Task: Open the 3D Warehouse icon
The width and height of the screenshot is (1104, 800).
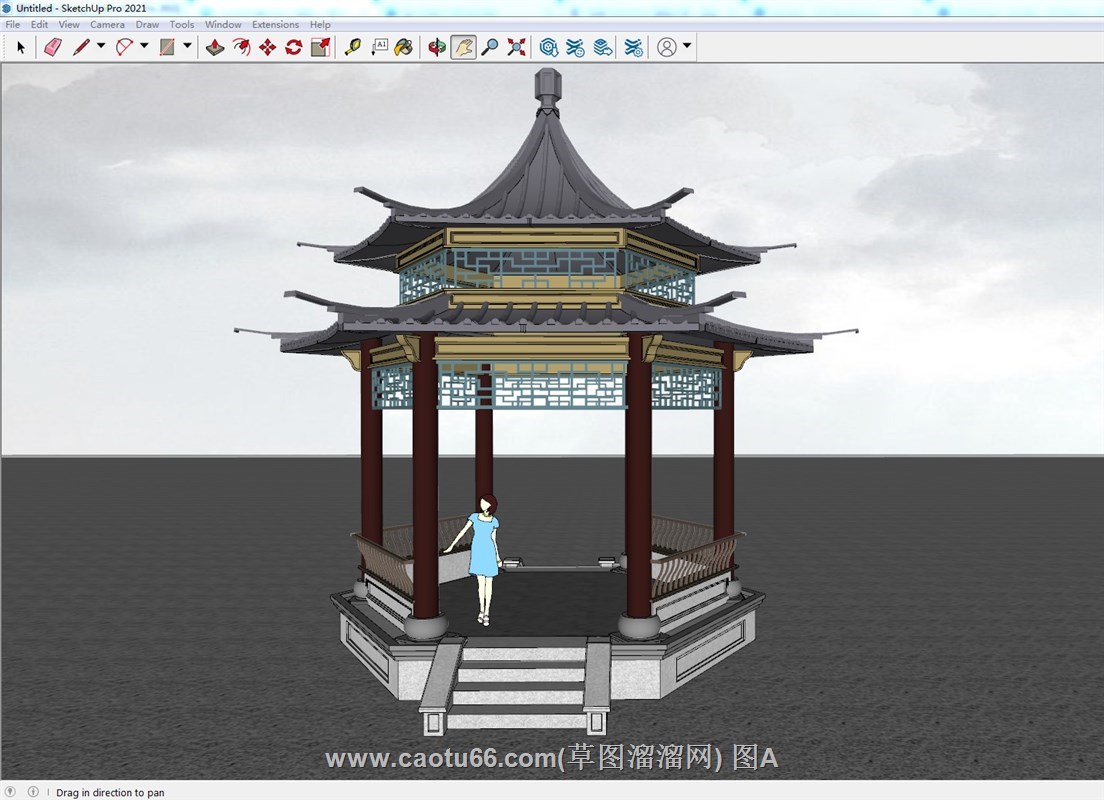Action: pyautogui.click(x=548, y=47)
